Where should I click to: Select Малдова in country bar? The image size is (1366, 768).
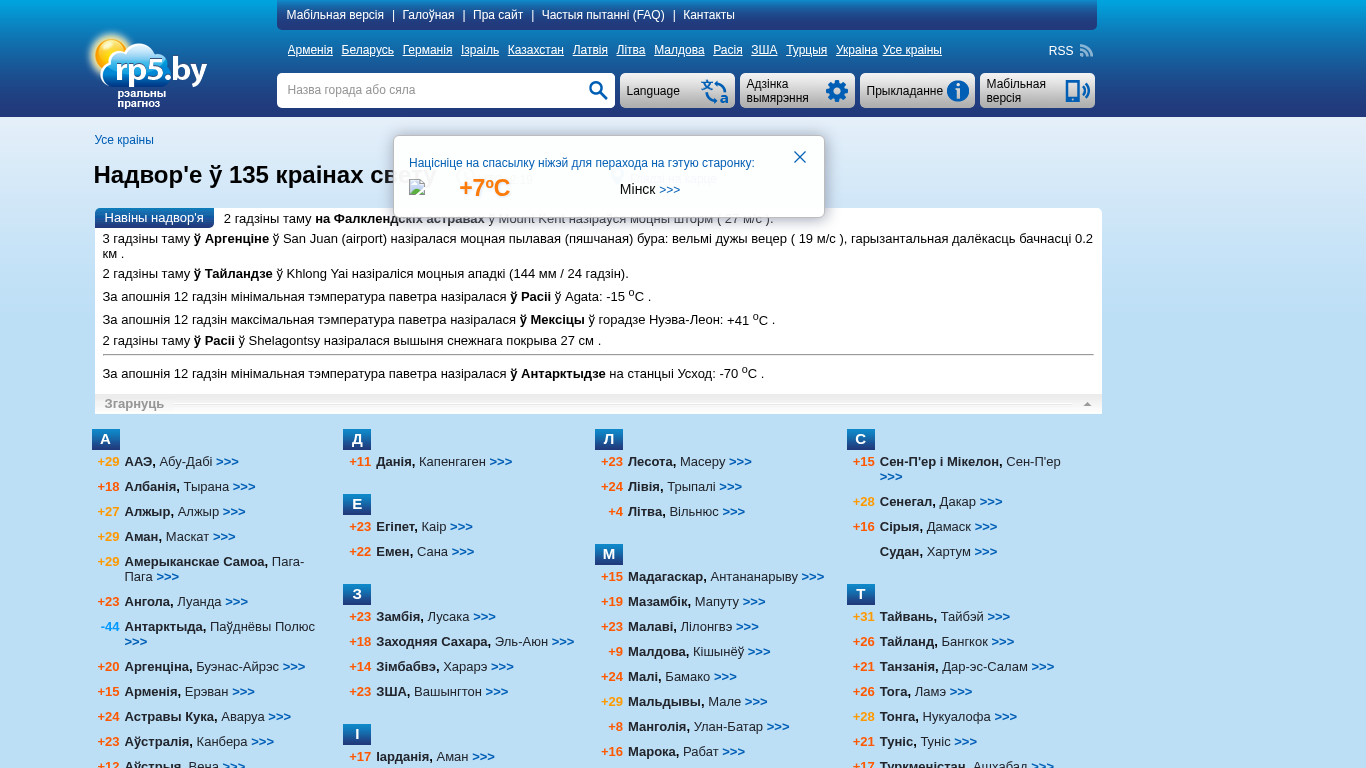coord(679,50)
